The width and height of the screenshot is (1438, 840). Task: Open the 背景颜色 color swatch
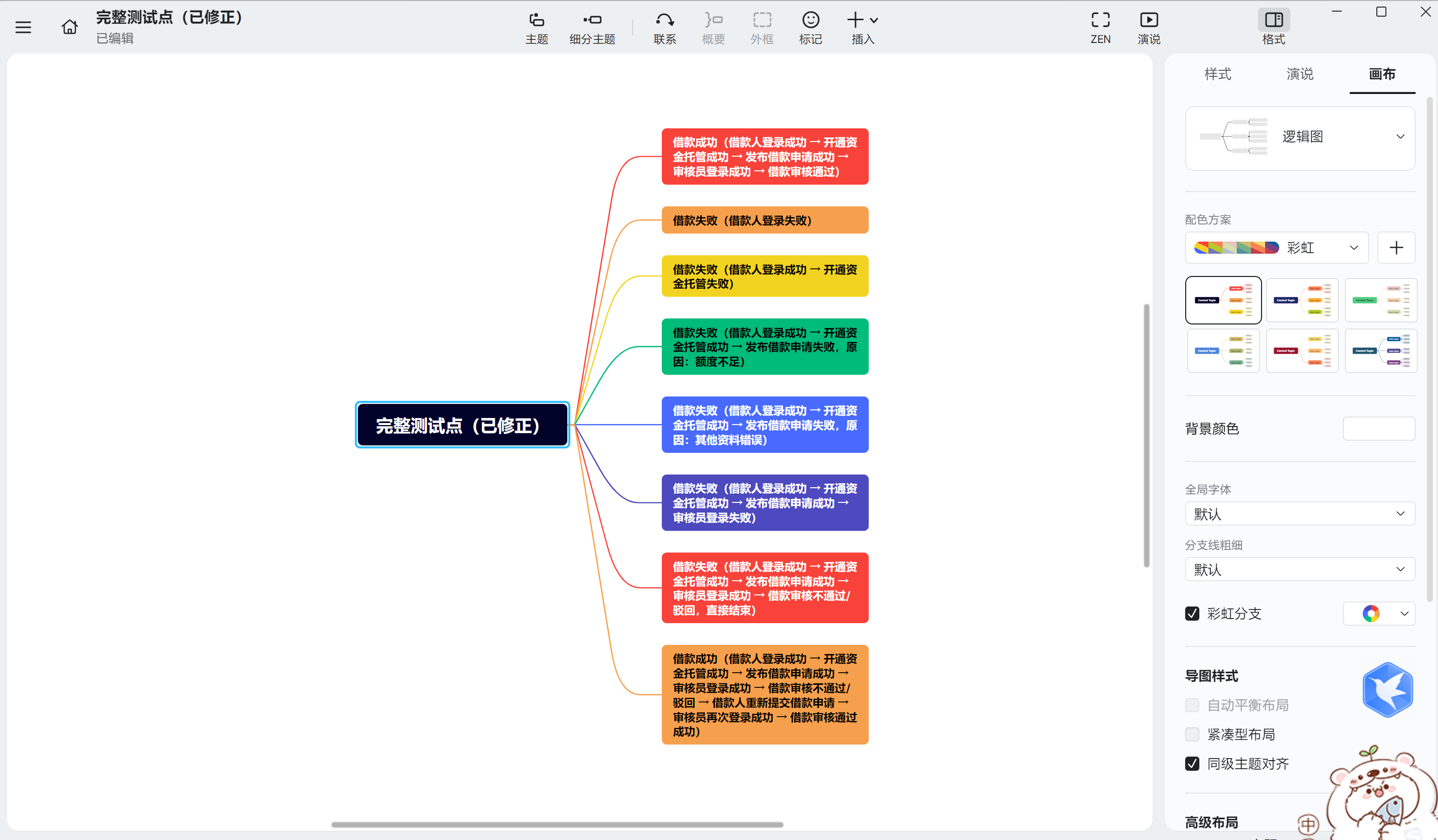(1379, 429)
